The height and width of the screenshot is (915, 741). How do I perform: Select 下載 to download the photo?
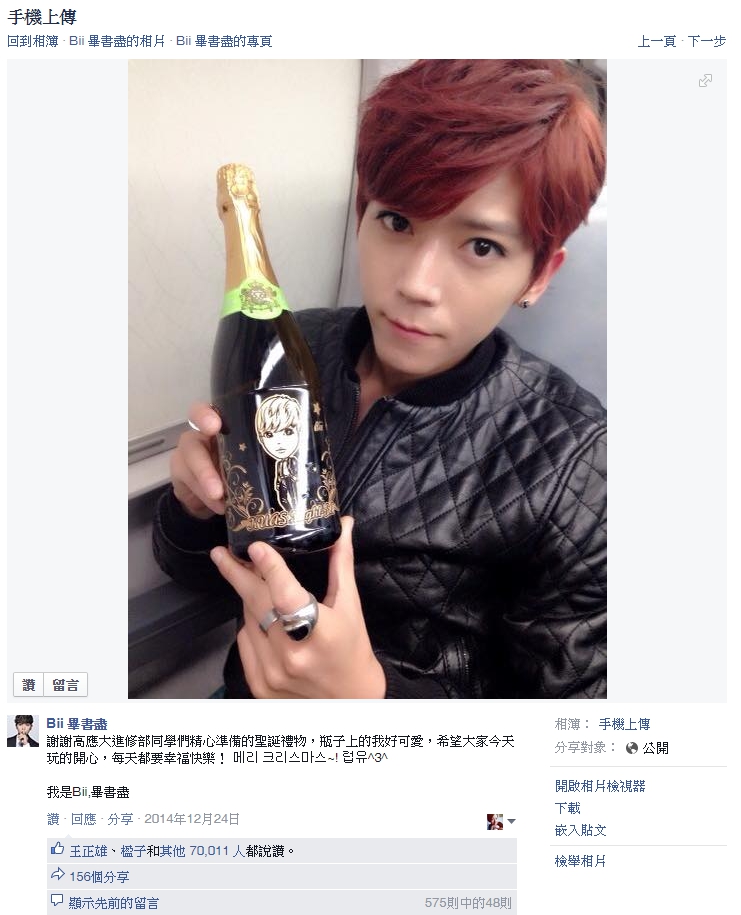tap(568, 808)
